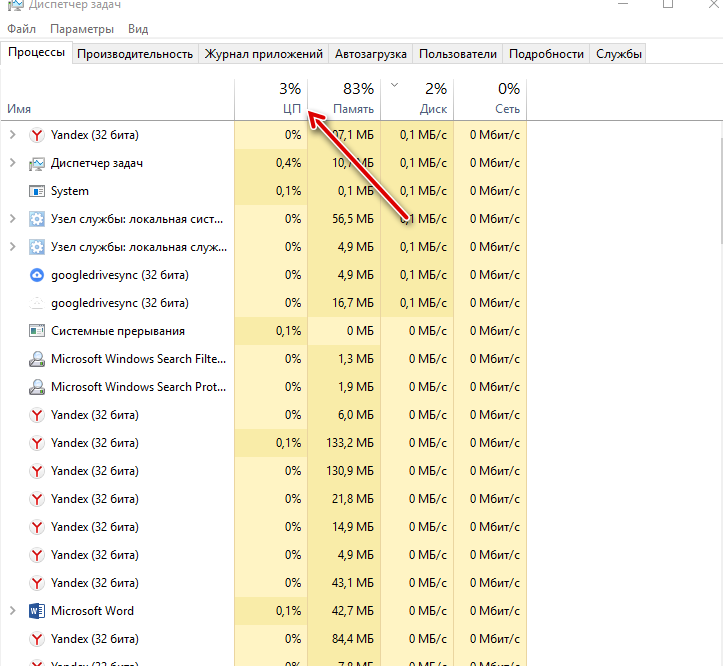Screen dimensions: 723x666
Task: Click the 1,9 МБ memory cell
Action: point(344,387)
